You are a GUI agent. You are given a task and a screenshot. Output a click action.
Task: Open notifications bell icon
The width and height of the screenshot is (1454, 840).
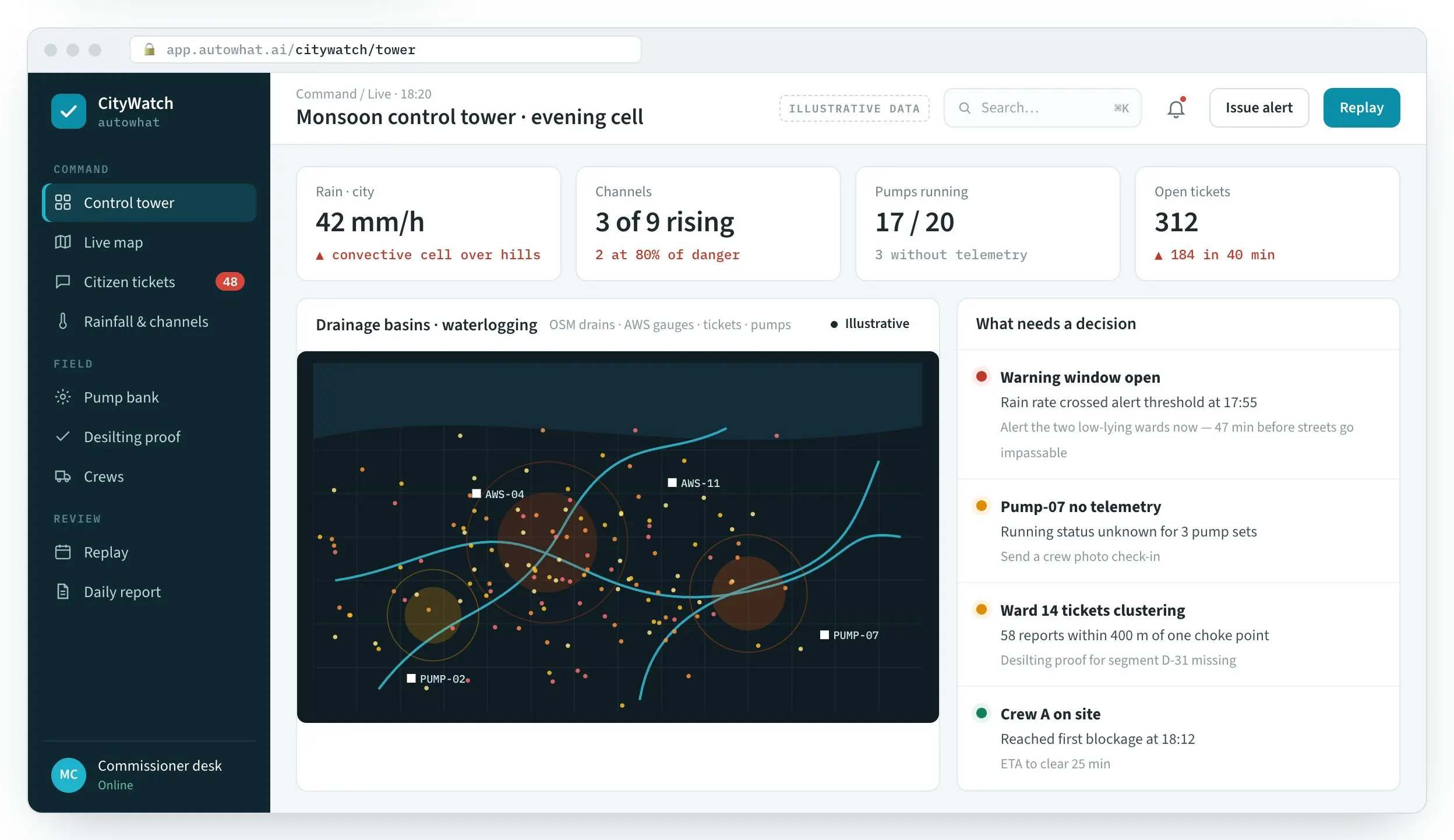tap(1176, 108)
